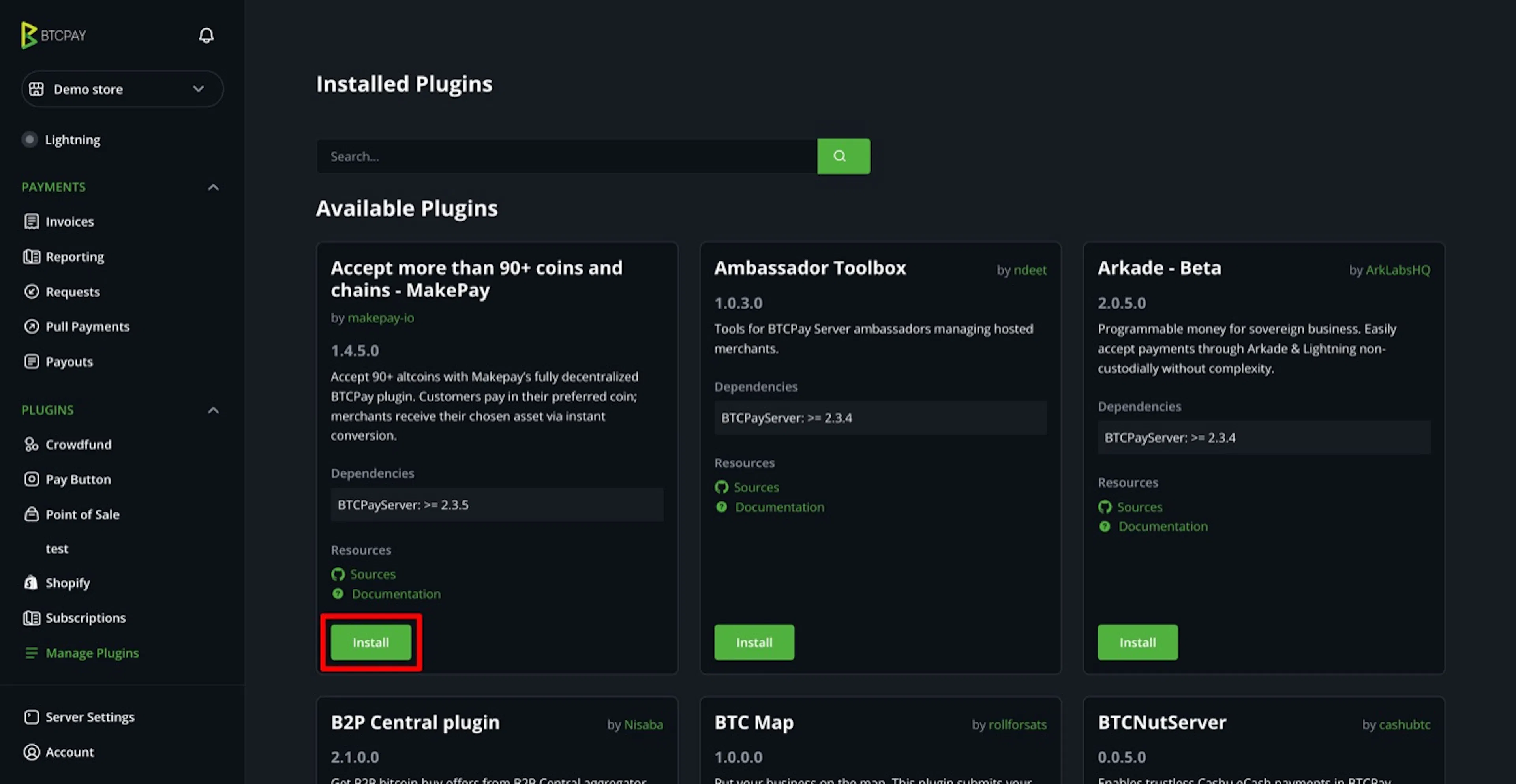Image resolution: width=1516 pixels, height=784 pixels.
Task: Collapse the PLUGINS section chevron
Action: tap(213, 410)
